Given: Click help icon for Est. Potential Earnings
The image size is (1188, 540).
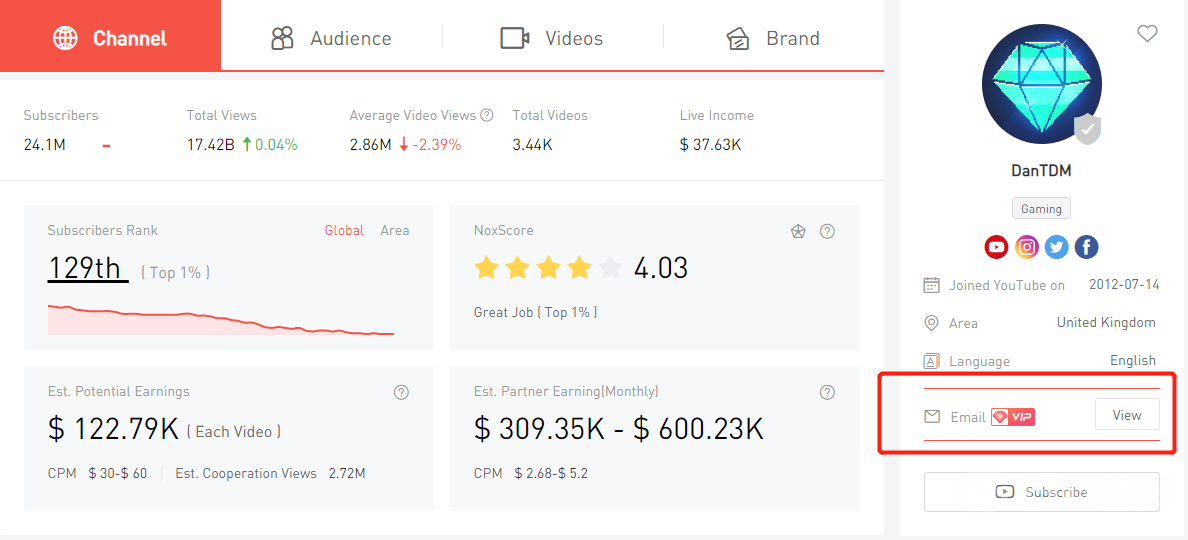Looking at the screenshot, I should pos(401,392).
